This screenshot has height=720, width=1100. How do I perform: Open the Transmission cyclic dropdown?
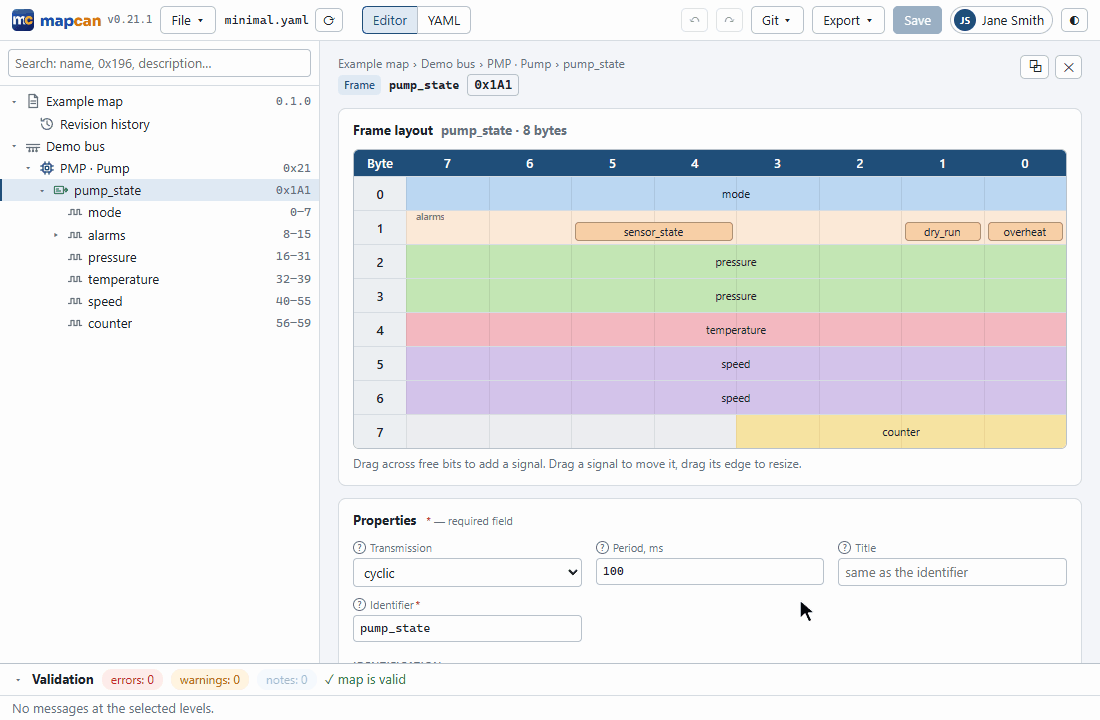467,573
